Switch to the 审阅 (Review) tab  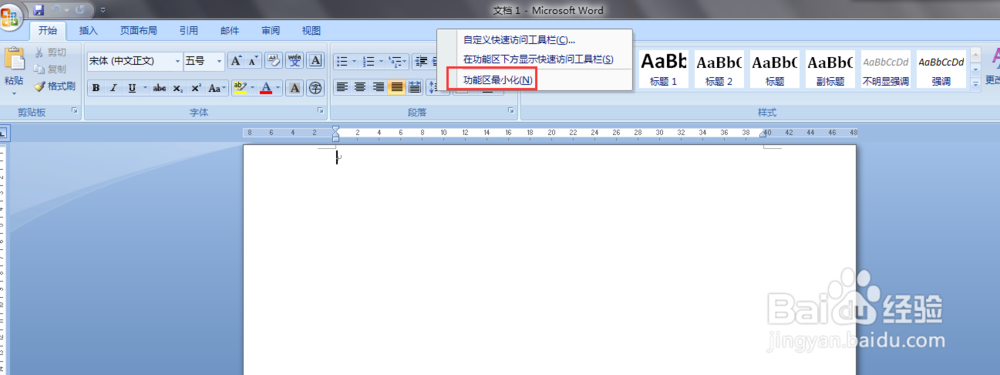tap(270, 31)
